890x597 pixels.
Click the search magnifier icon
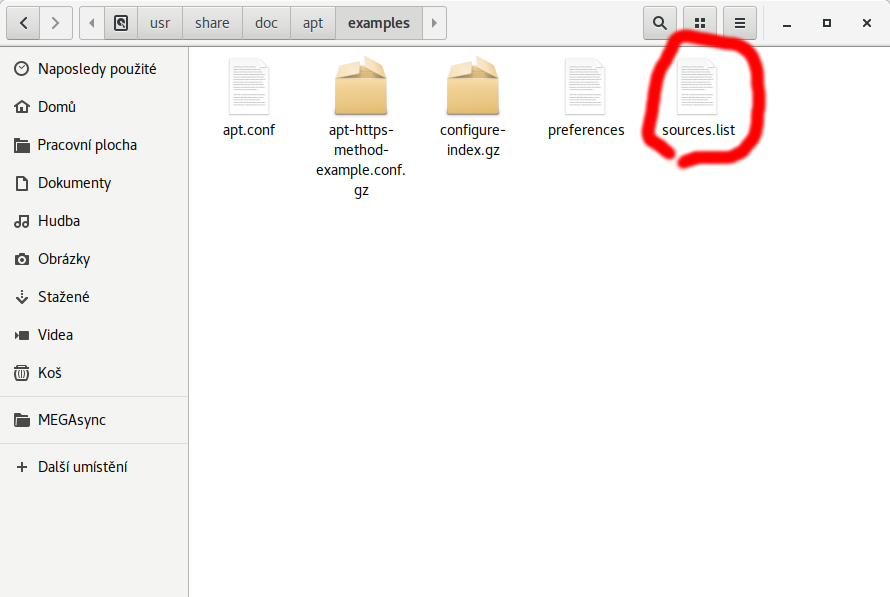click(x=659, y=23)
